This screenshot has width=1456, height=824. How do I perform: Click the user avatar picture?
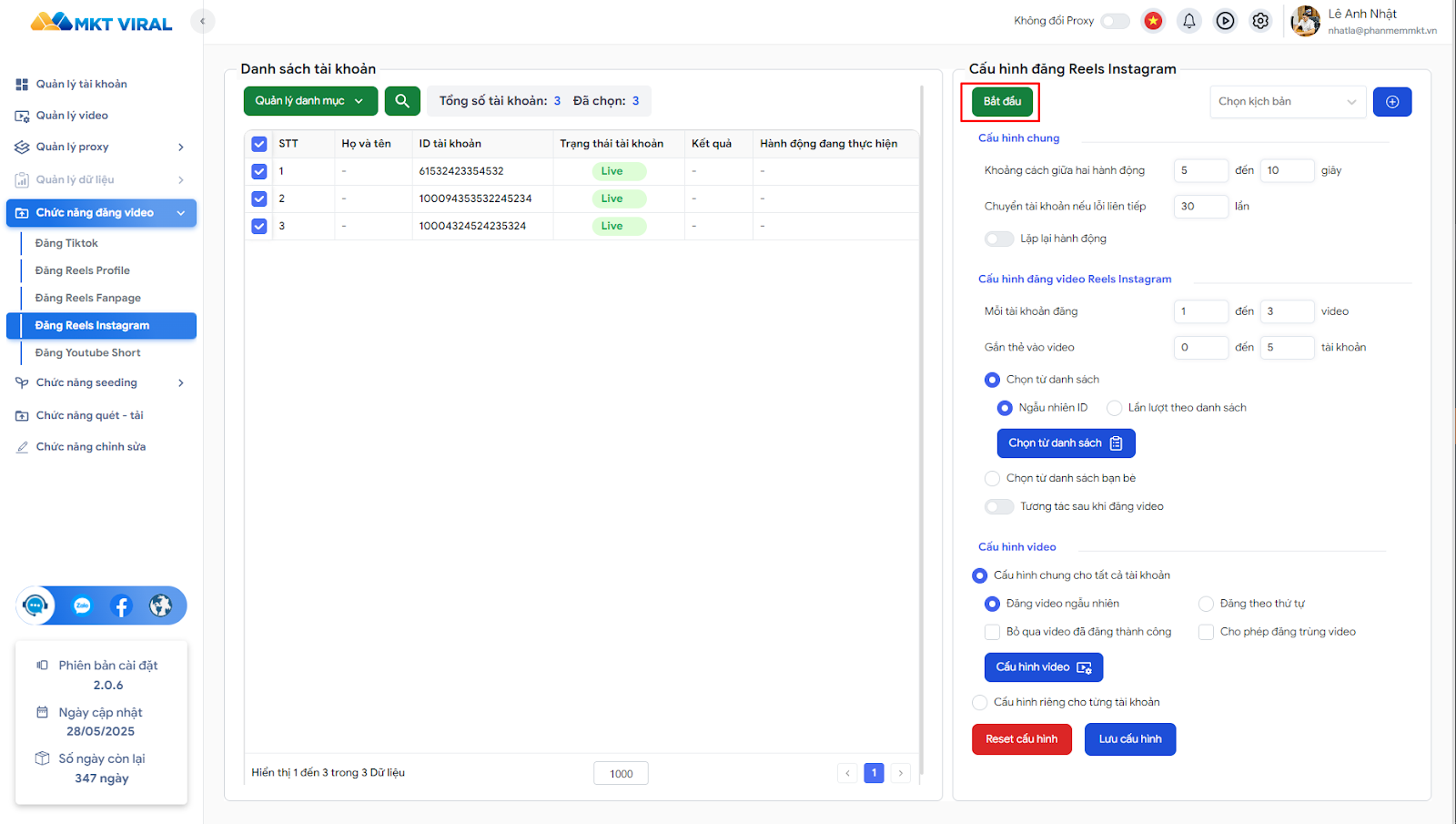point(1305,21)
